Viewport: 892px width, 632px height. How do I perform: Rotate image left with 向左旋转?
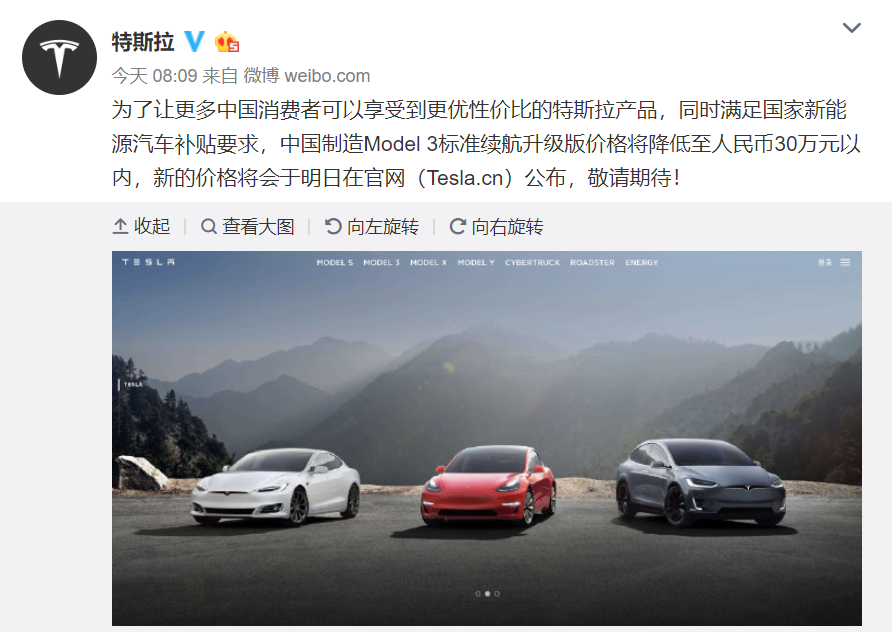371,226
